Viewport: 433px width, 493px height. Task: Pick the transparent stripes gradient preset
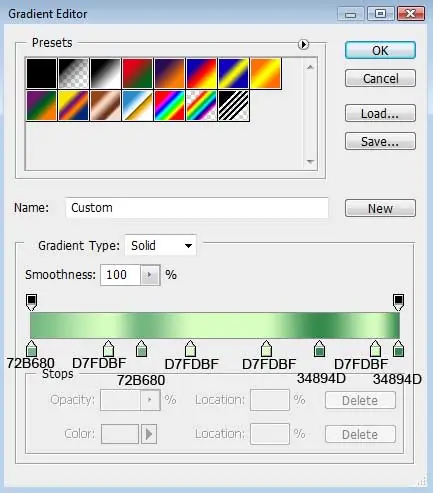tap(234, 105)
